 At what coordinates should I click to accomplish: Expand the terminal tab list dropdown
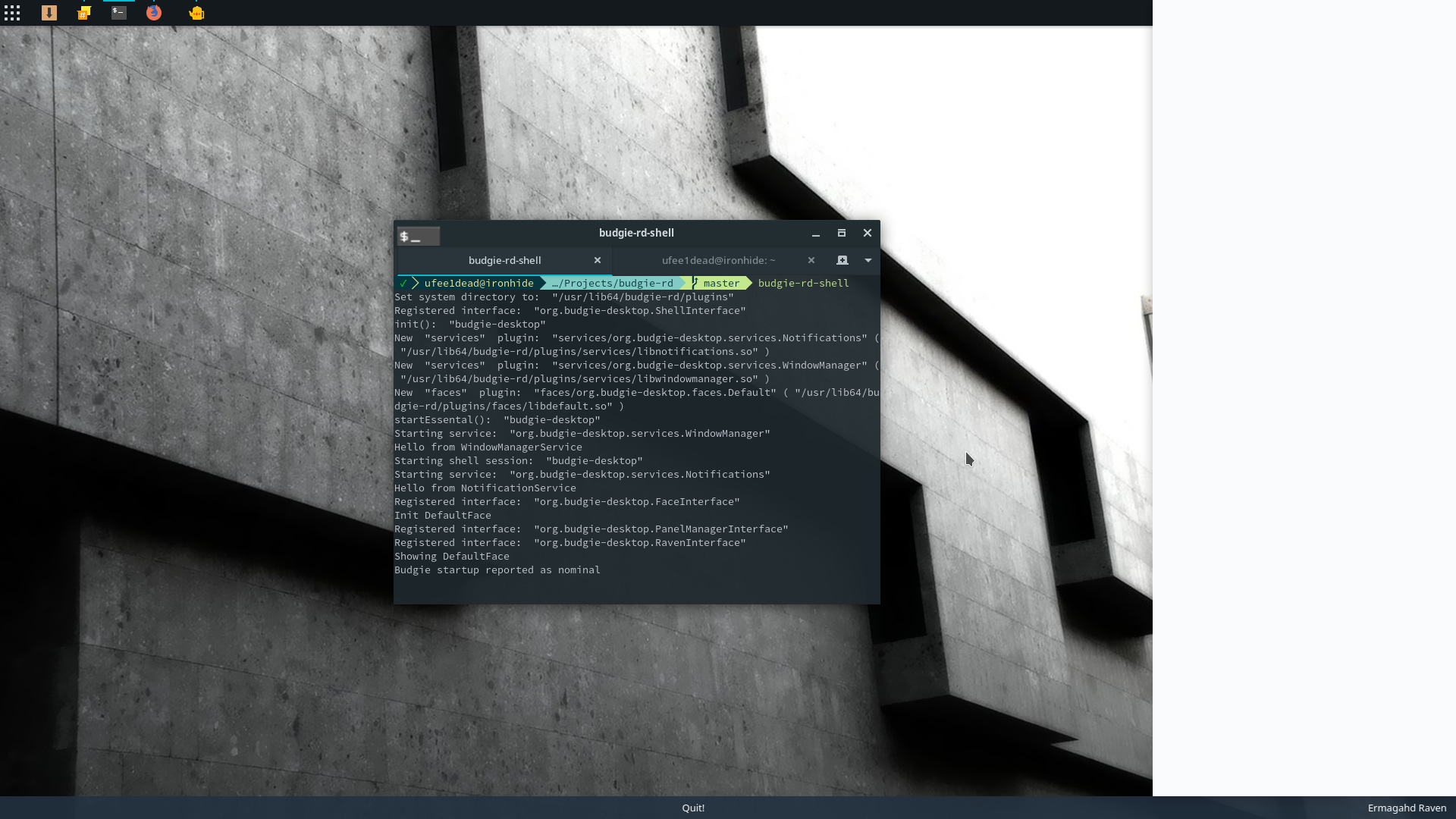pyautogui.click(x=868, y=260)
